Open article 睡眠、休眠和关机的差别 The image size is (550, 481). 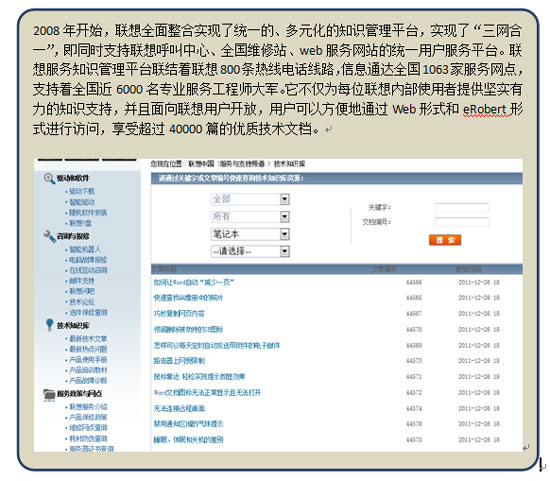[x=188, y=440]
